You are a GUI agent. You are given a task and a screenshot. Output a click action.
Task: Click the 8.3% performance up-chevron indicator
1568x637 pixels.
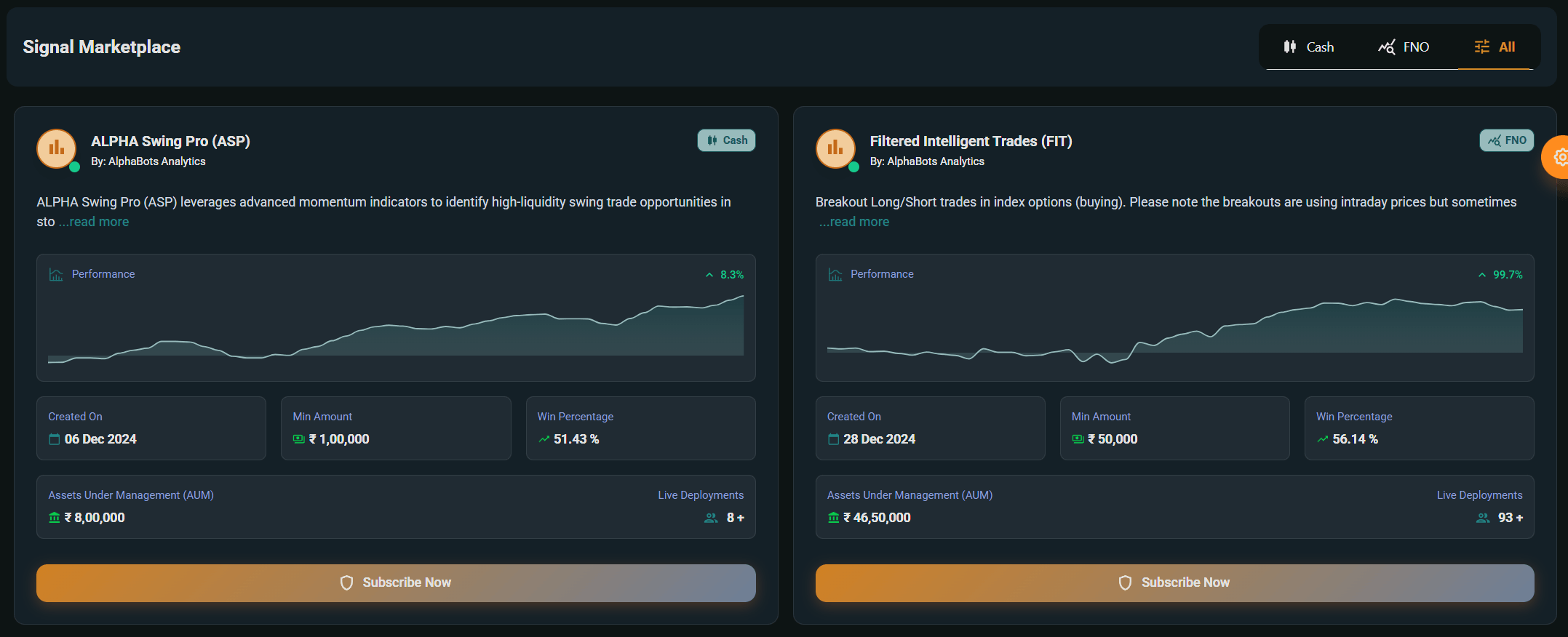pos(709,275)
